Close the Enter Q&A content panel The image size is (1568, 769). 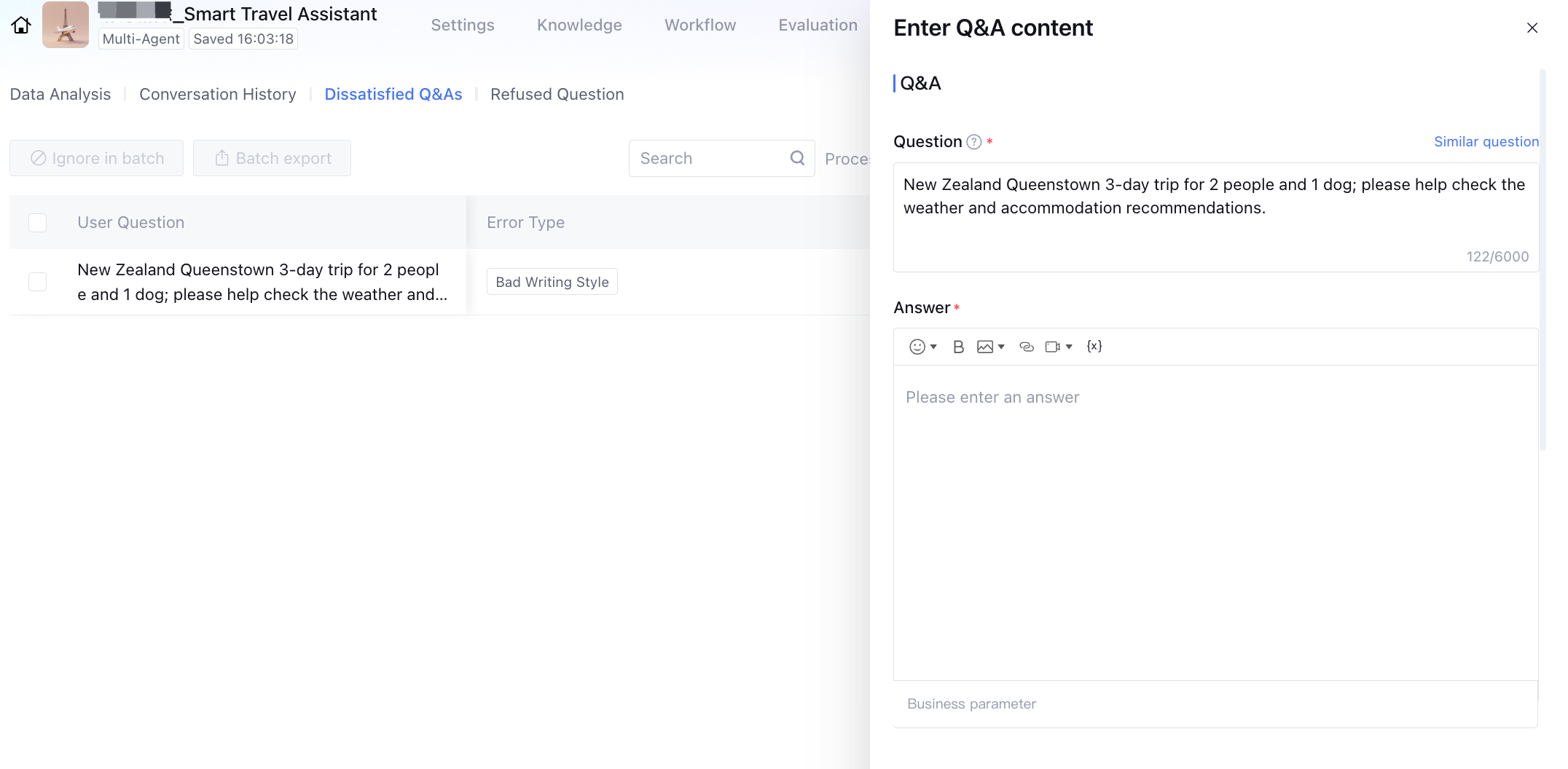click(x=1532, y=28)
